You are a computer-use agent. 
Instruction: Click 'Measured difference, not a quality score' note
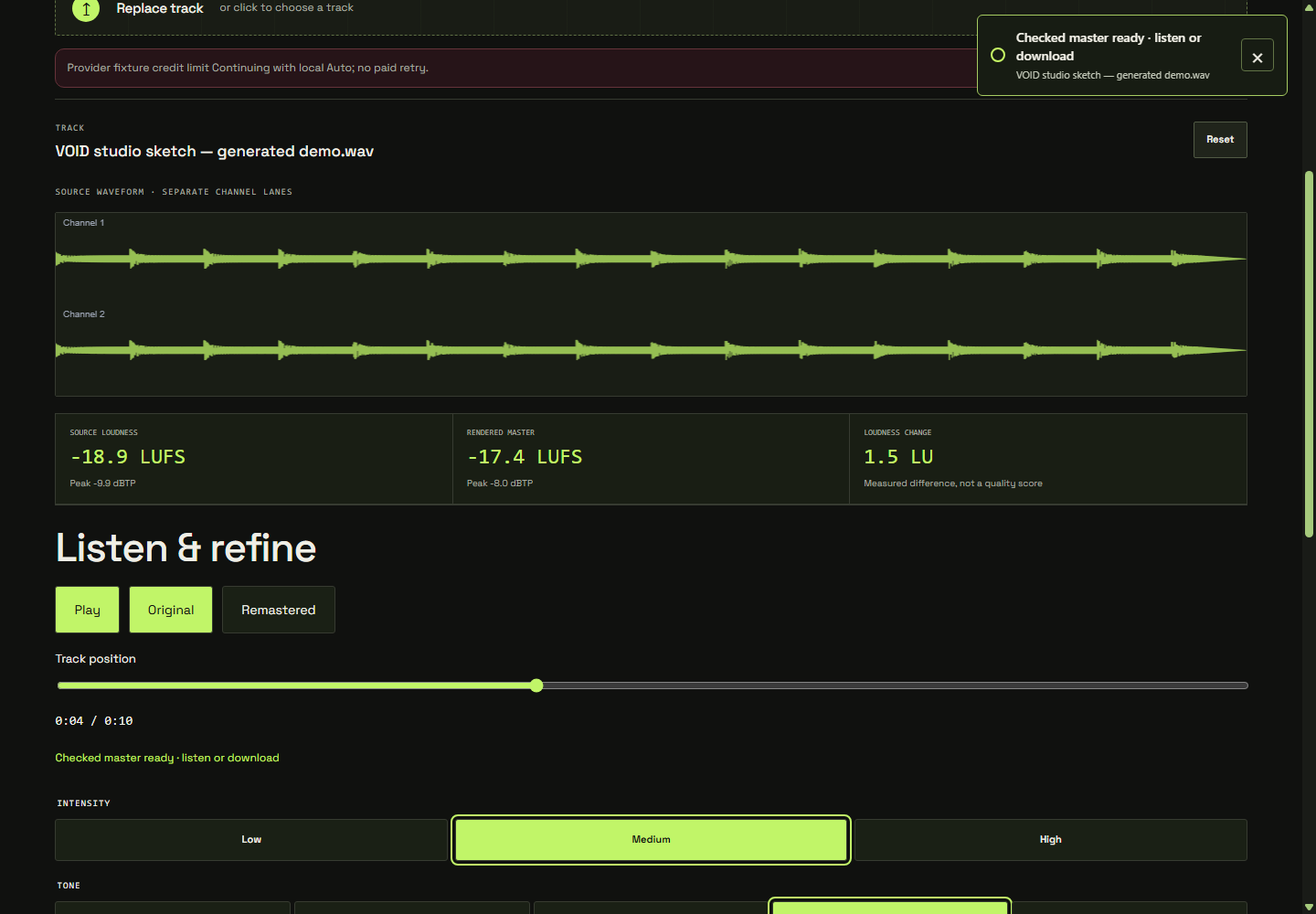(953, 484)
